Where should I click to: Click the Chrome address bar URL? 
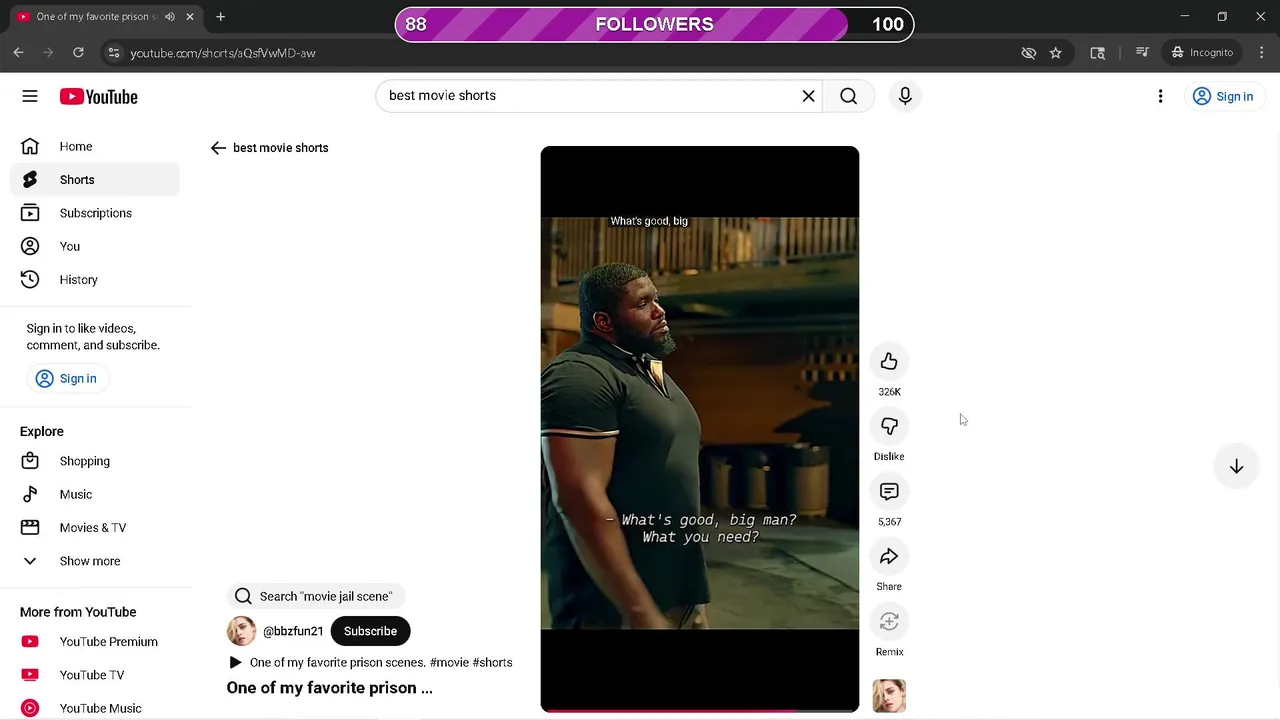pyautogui.click(x=223, y=53)
